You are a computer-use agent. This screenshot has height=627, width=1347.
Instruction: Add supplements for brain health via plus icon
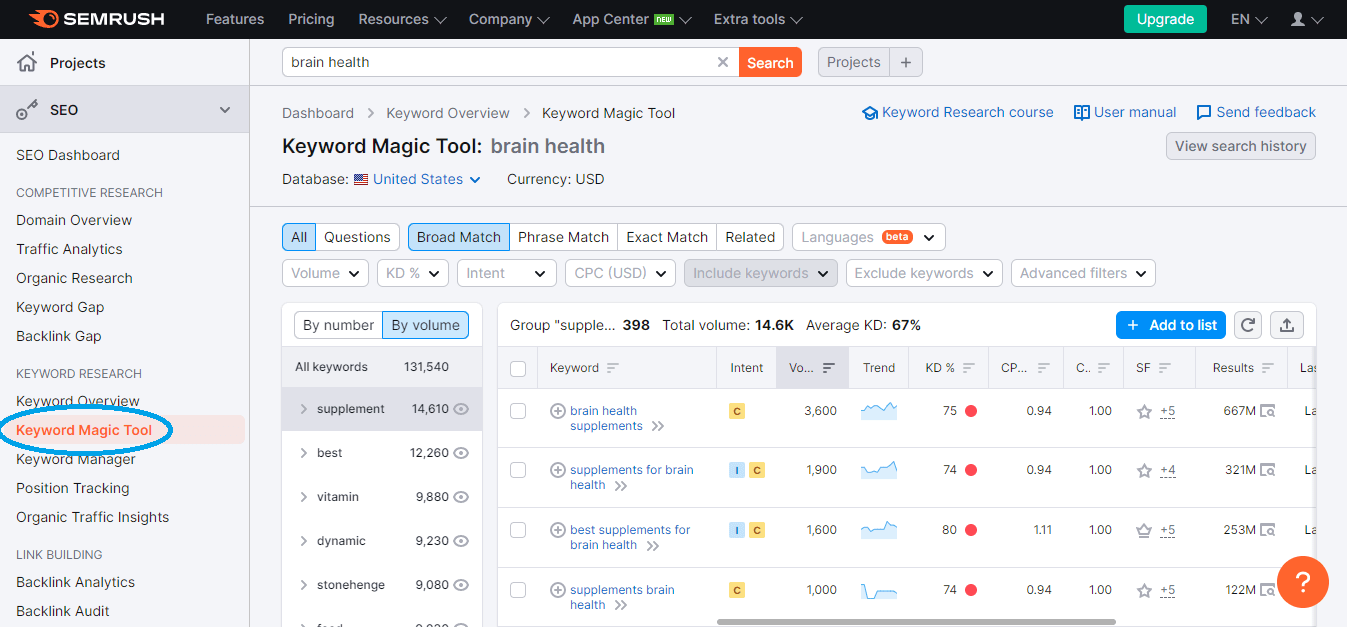[558, 470]
